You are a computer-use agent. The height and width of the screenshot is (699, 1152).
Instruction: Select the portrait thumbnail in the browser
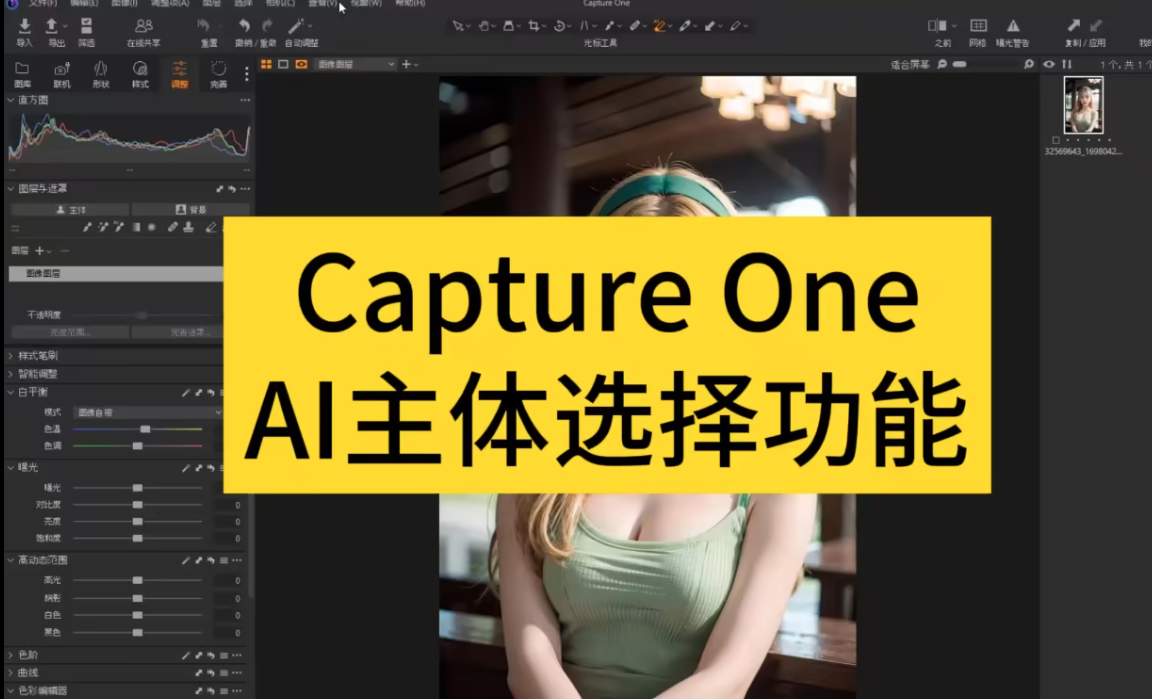coord(1083,106)
